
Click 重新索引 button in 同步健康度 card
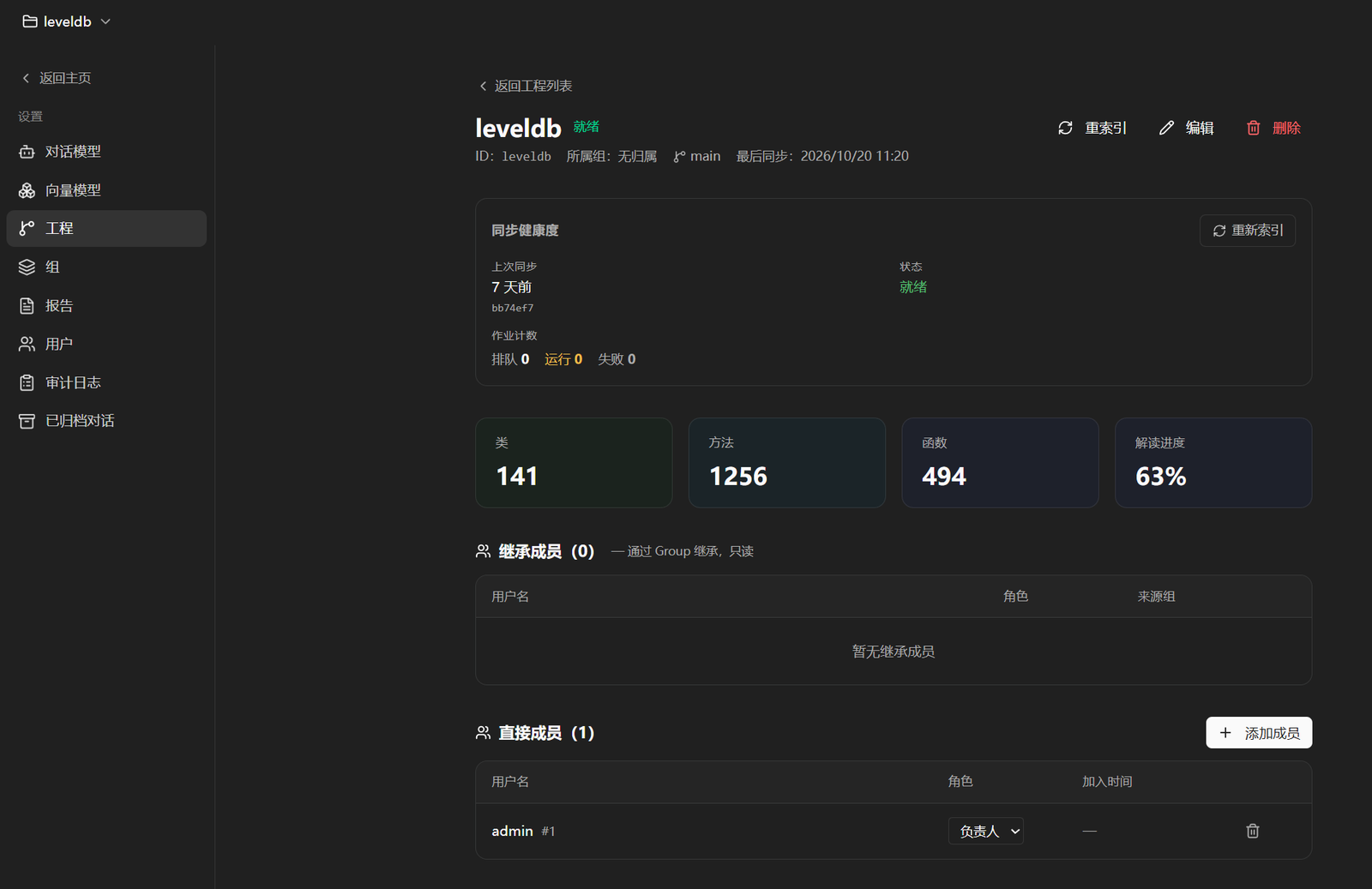point(1248,231)
